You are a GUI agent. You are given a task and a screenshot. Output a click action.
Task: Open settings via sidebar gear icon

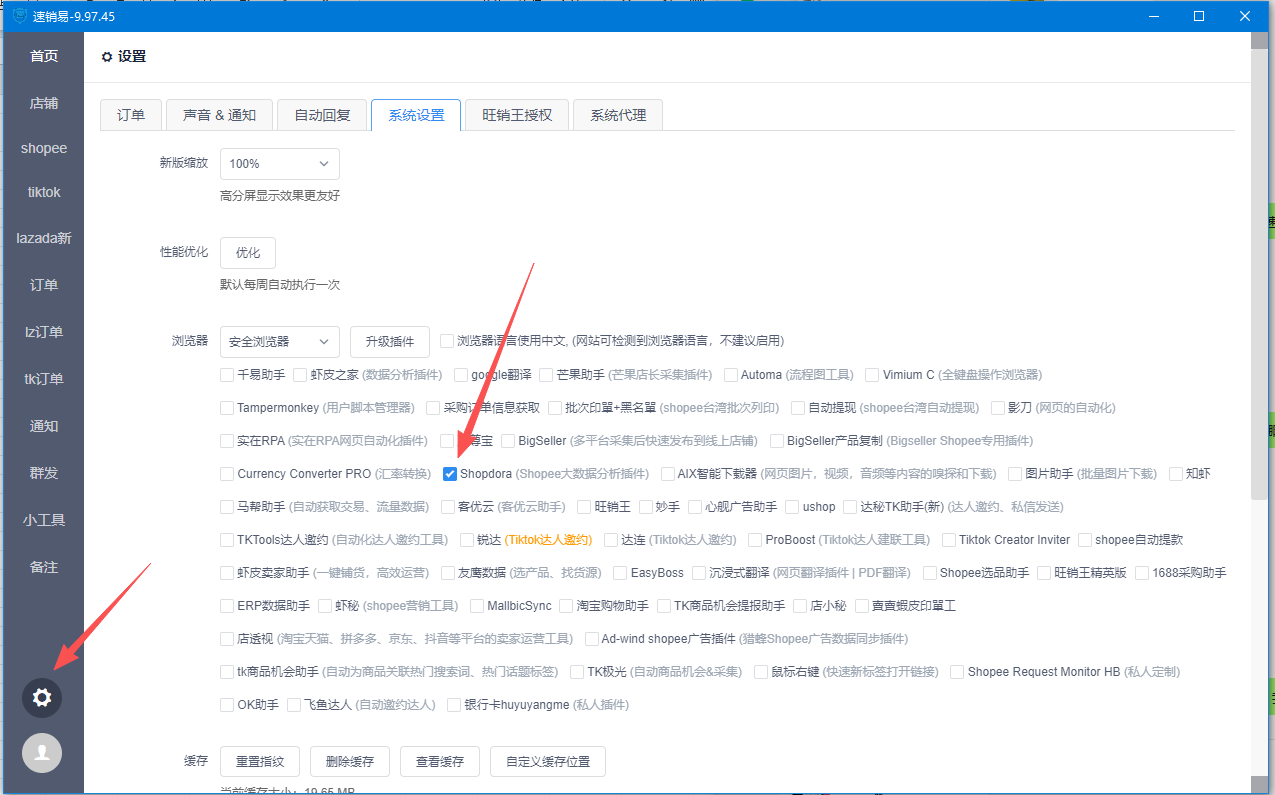[x=42, y=697]
